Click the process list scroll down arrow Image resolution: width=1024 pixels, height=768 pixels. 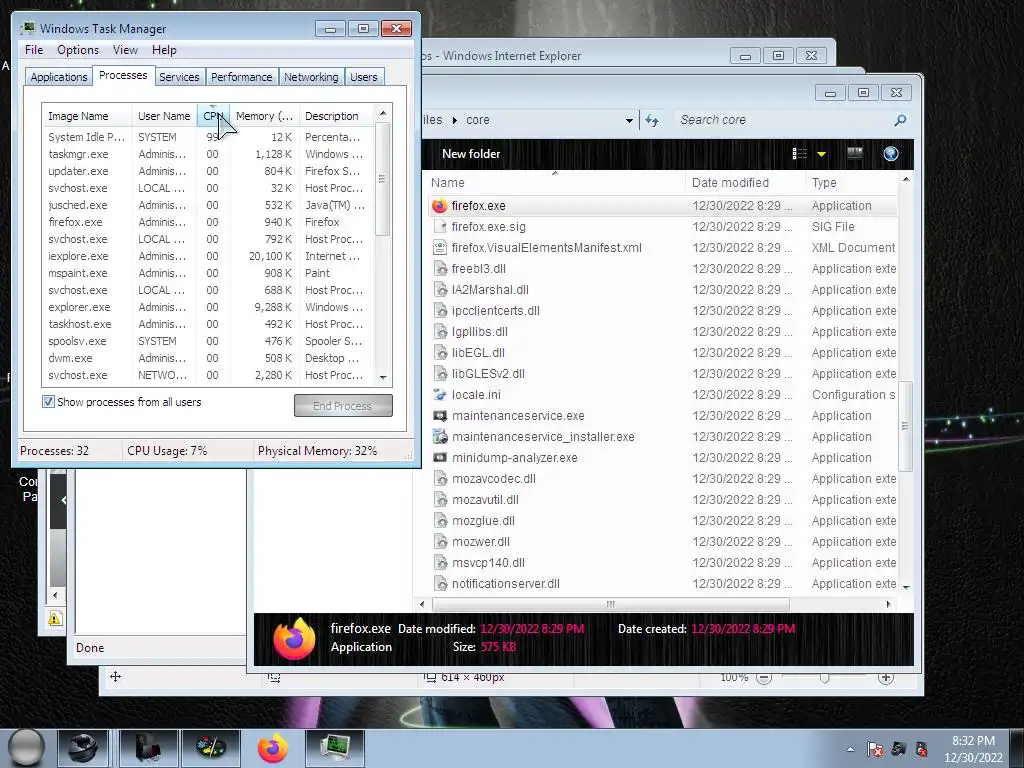point(383,377)
